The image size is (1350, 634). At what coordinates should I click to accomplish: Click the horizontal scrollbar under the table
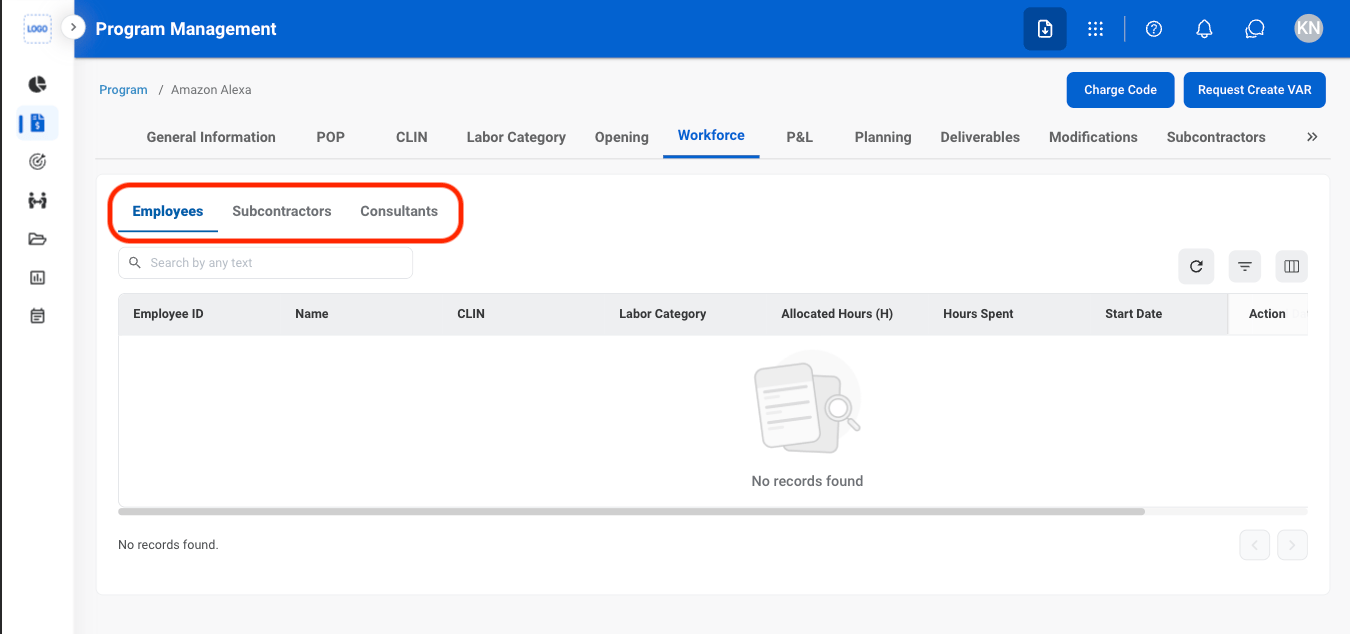pyautogui.click(x=631, y=511)
